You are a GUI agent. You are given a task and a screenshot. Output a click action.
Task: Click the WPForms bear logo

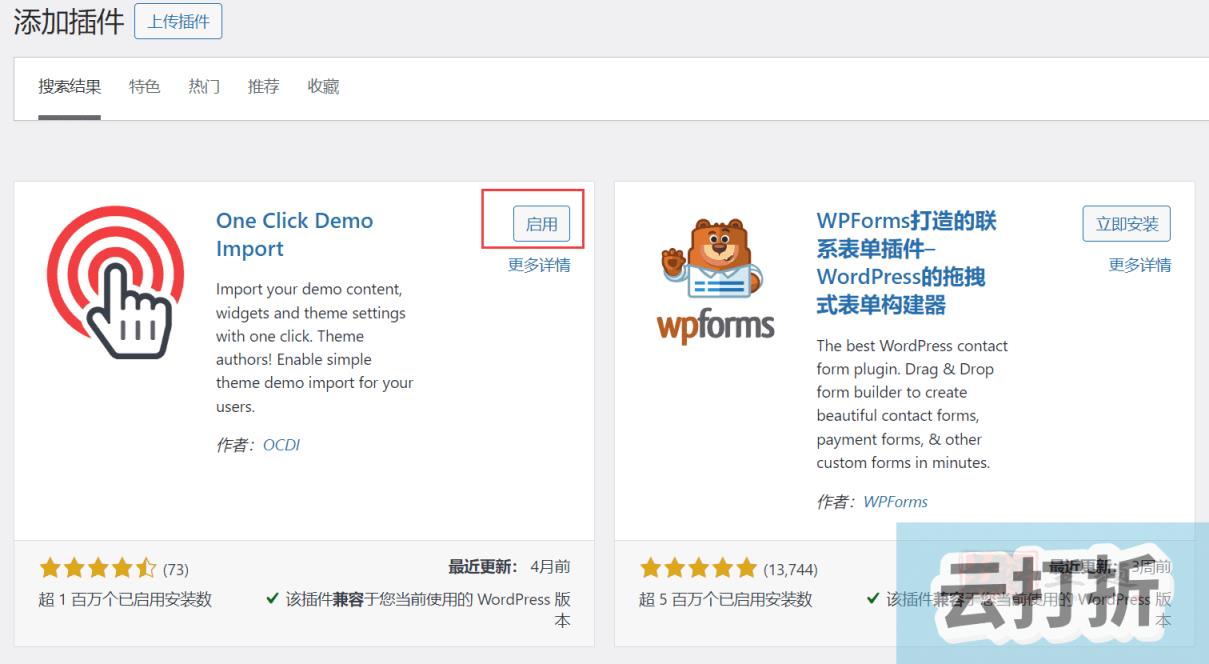coord(715,282)
